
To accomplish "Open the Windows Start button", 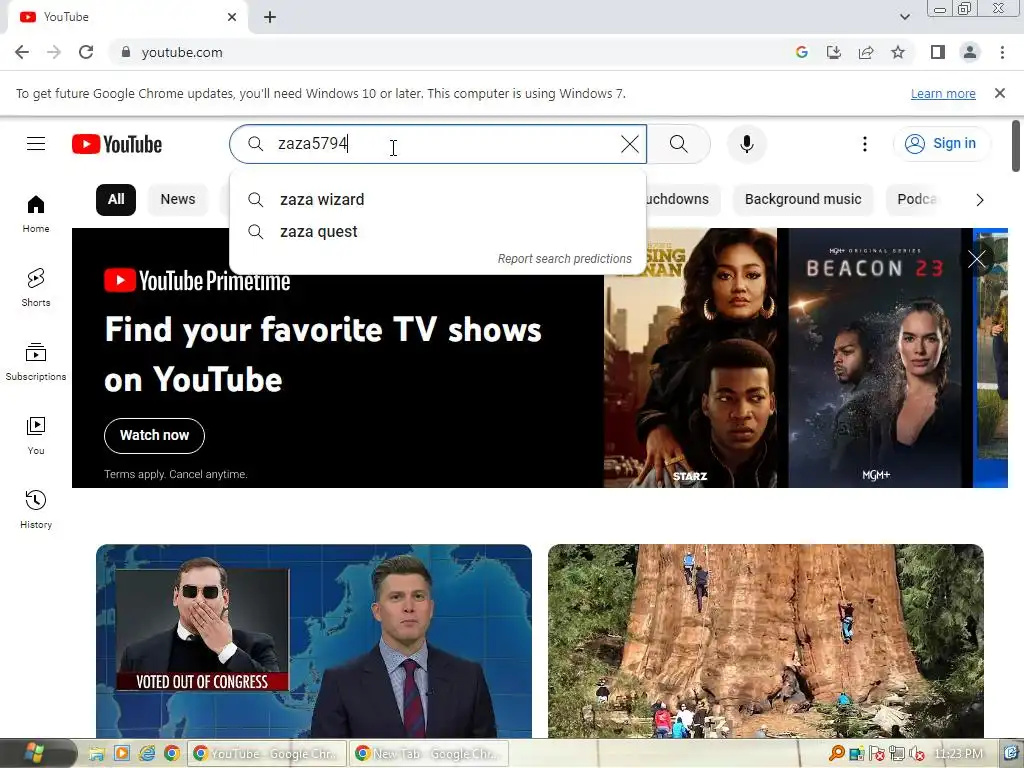I will (x=34, y=754).
